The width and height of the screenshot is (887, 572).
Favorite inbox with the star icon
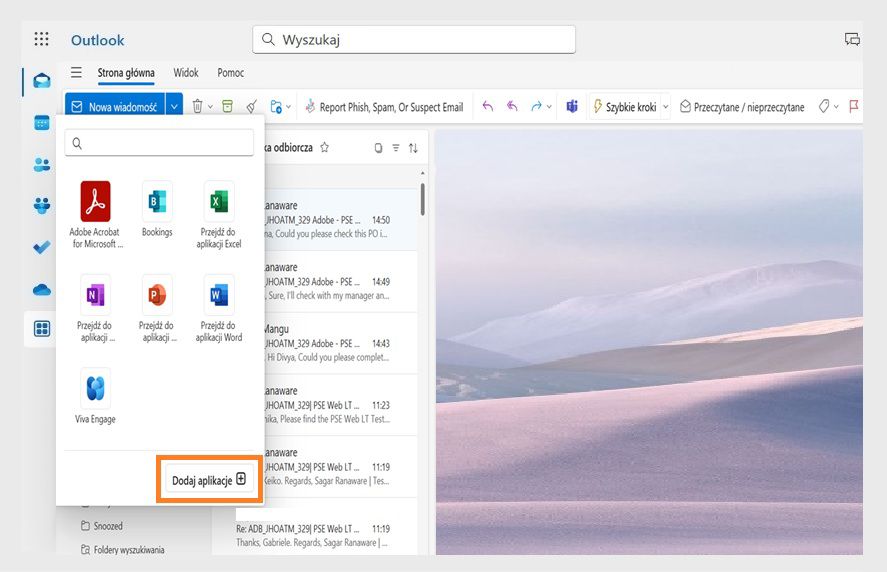[x=324, y=148]
